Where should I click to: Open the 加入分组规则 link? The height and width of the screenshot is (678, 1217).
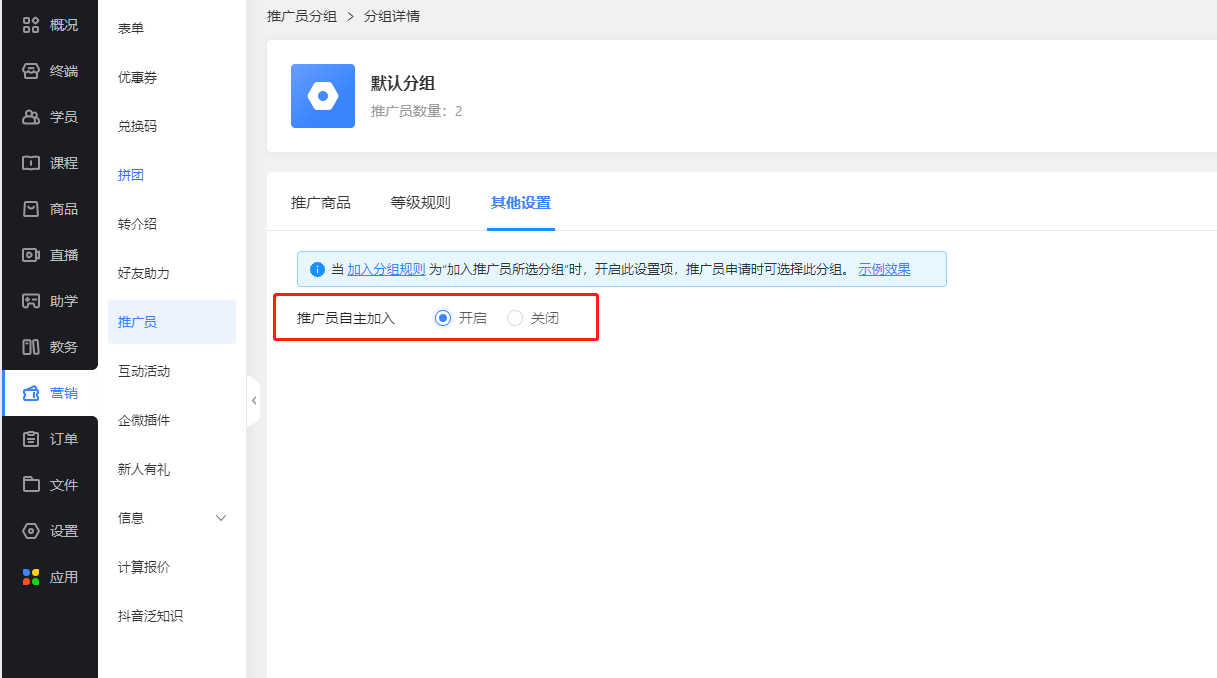click(386, 269)
